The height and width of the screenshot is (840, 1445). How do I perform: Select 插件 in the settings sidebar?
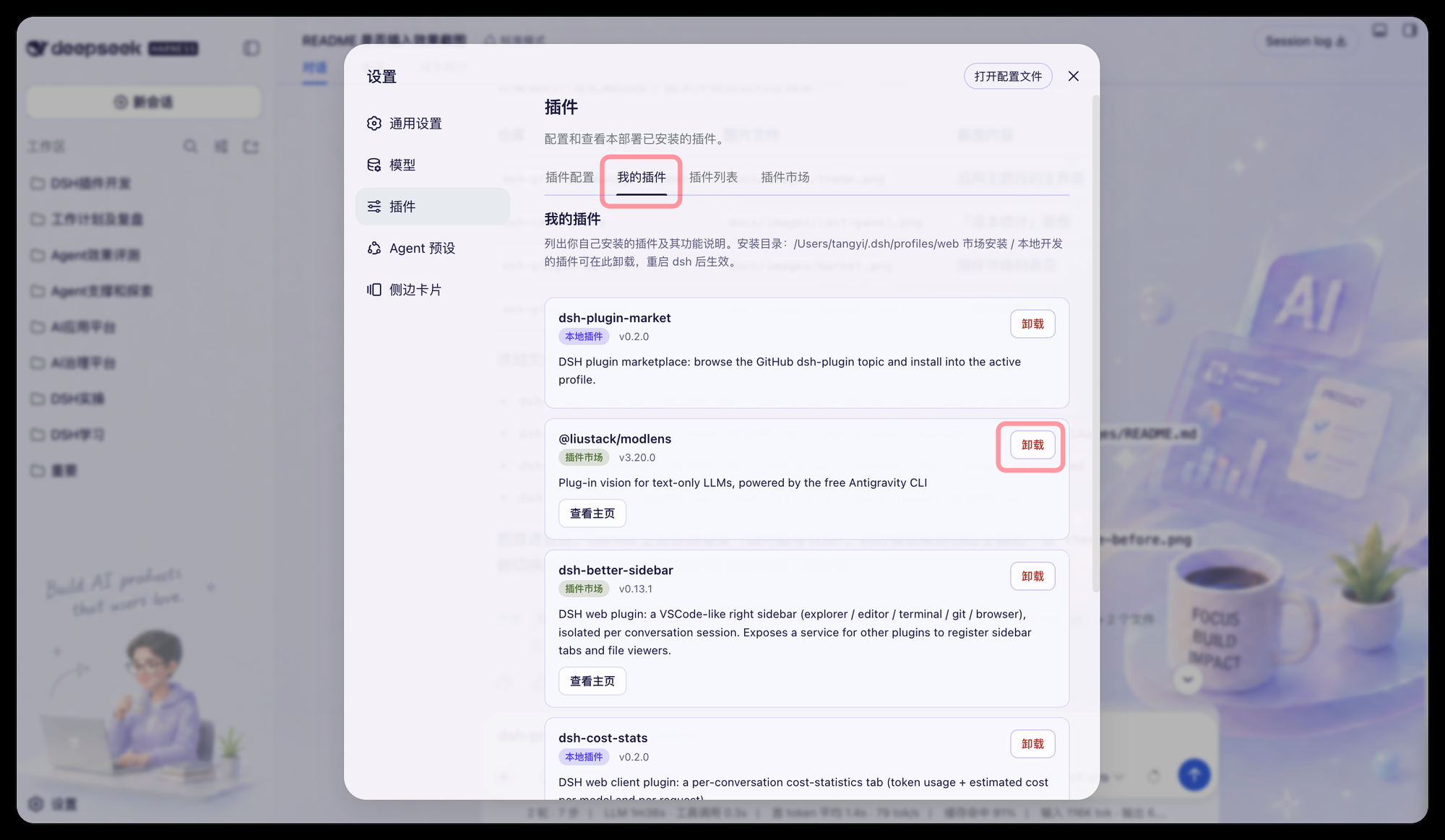(x=432, y=207)
